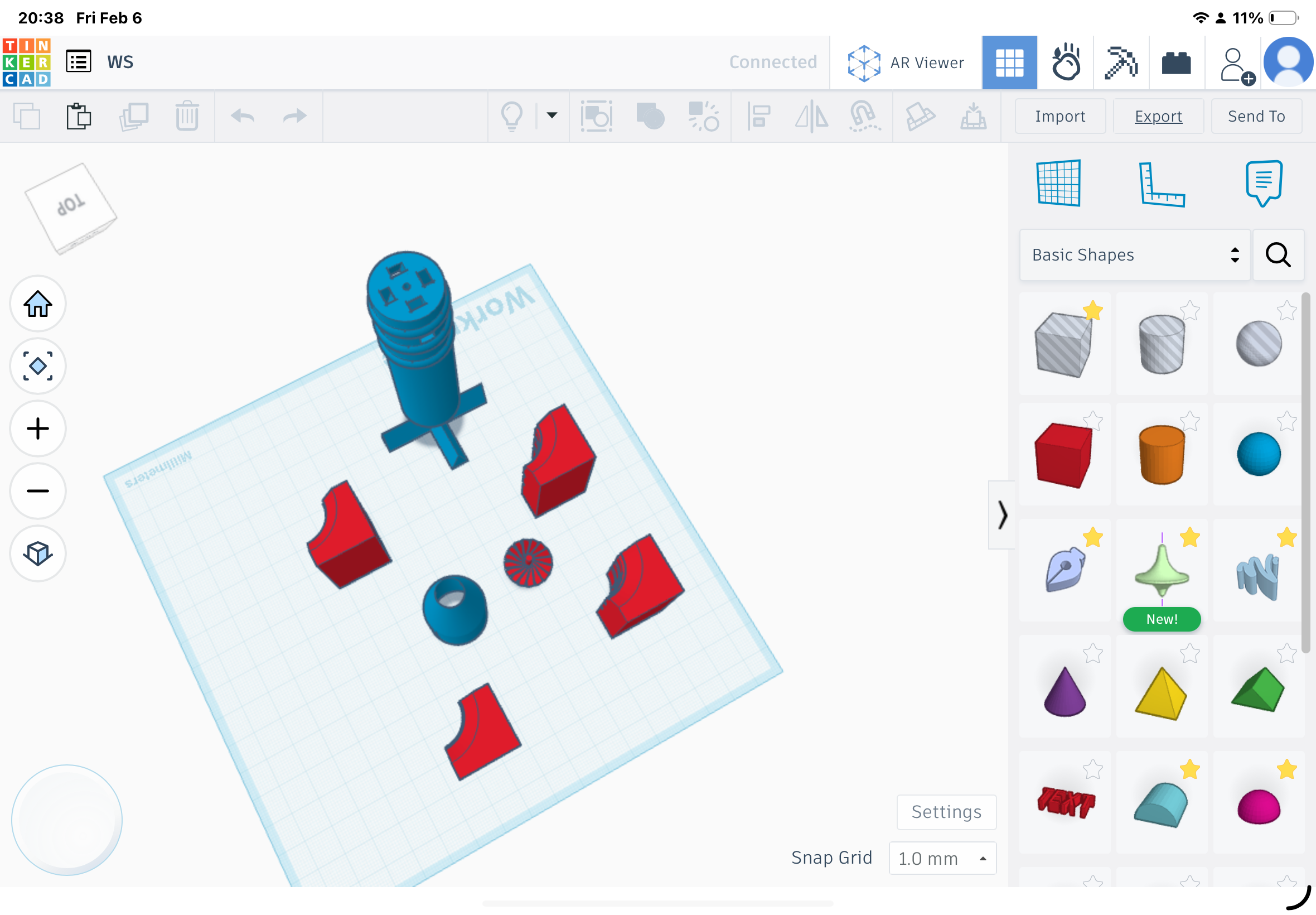Toggle orthographic perspective view cube icon
The height and width of the screenshot is (915, 1316).
[38, 554]
